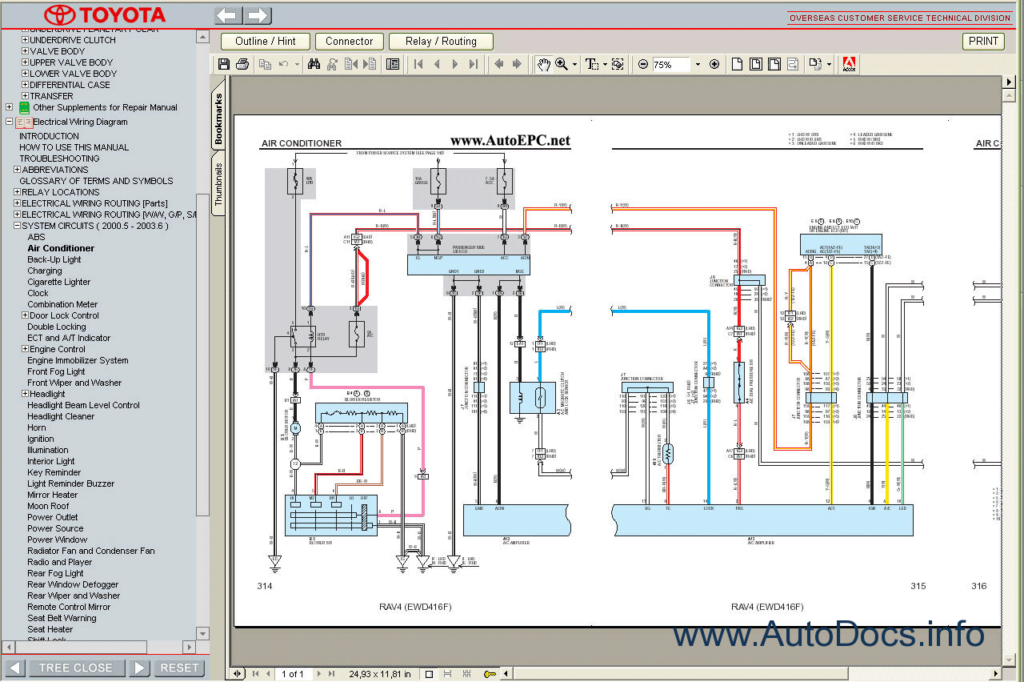The height and width of the screenshot is (682, 1024).
Task: Click the page number field '1 of 1'
Action: (x=293, y=674)
